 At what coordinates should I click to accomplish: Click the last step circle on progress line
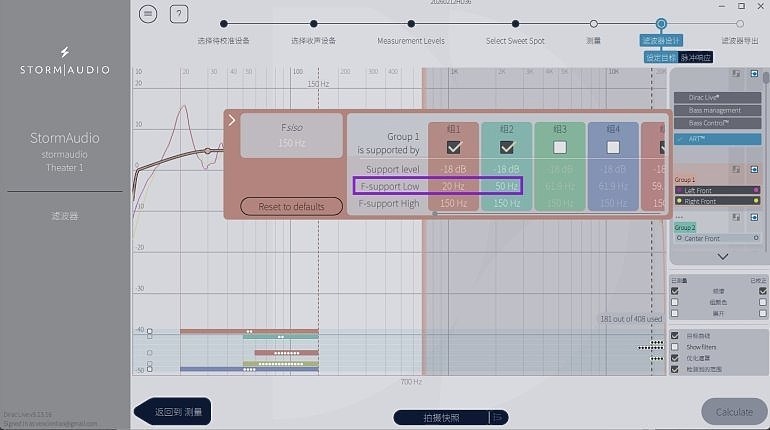click(x=740, y=24)
